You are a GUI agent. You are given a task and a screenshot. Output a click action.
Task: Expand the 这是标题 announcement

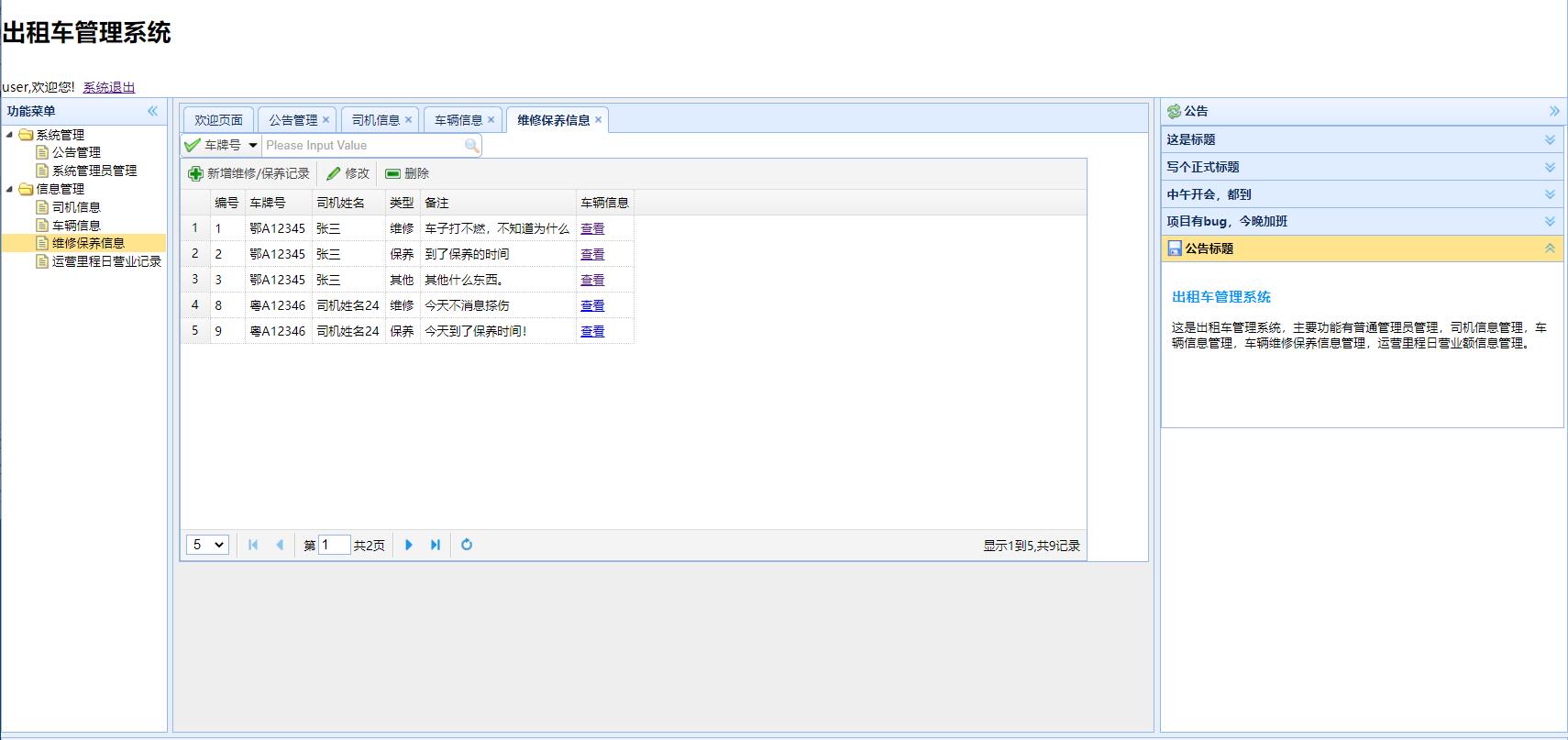point(1550,139)
